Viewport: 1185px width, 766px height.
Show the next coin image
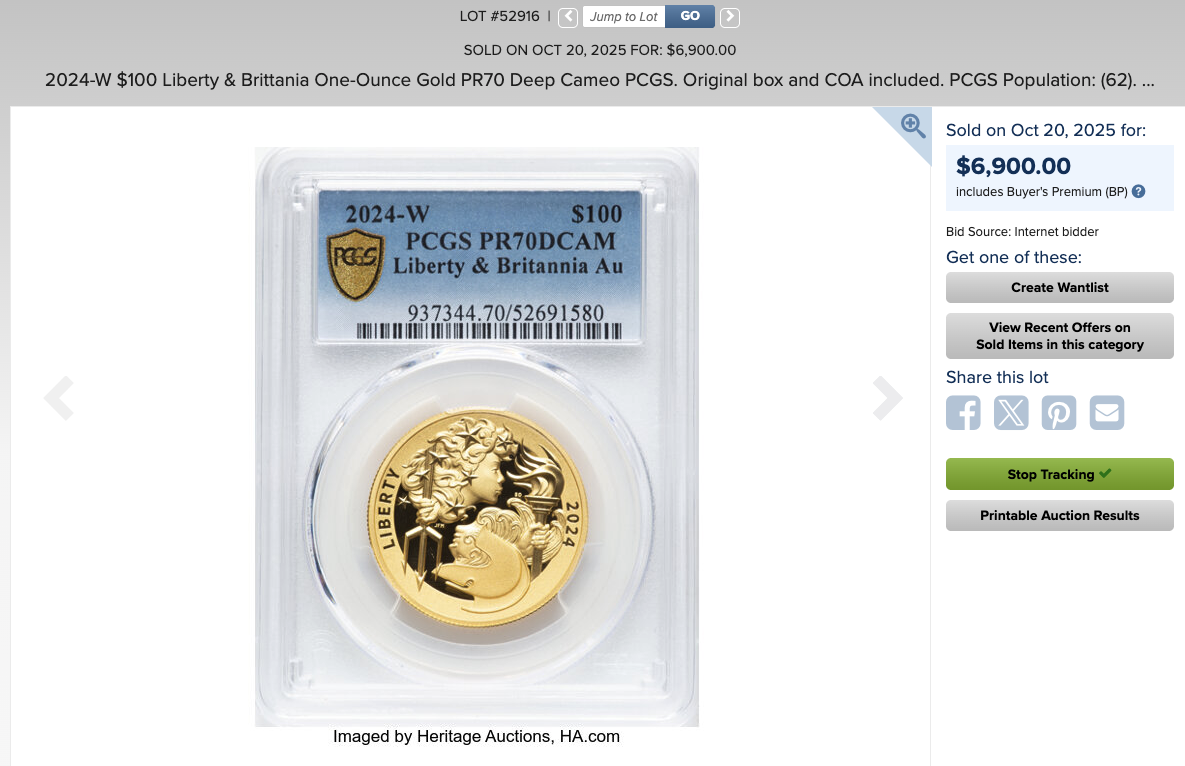[x=887, y=397]
